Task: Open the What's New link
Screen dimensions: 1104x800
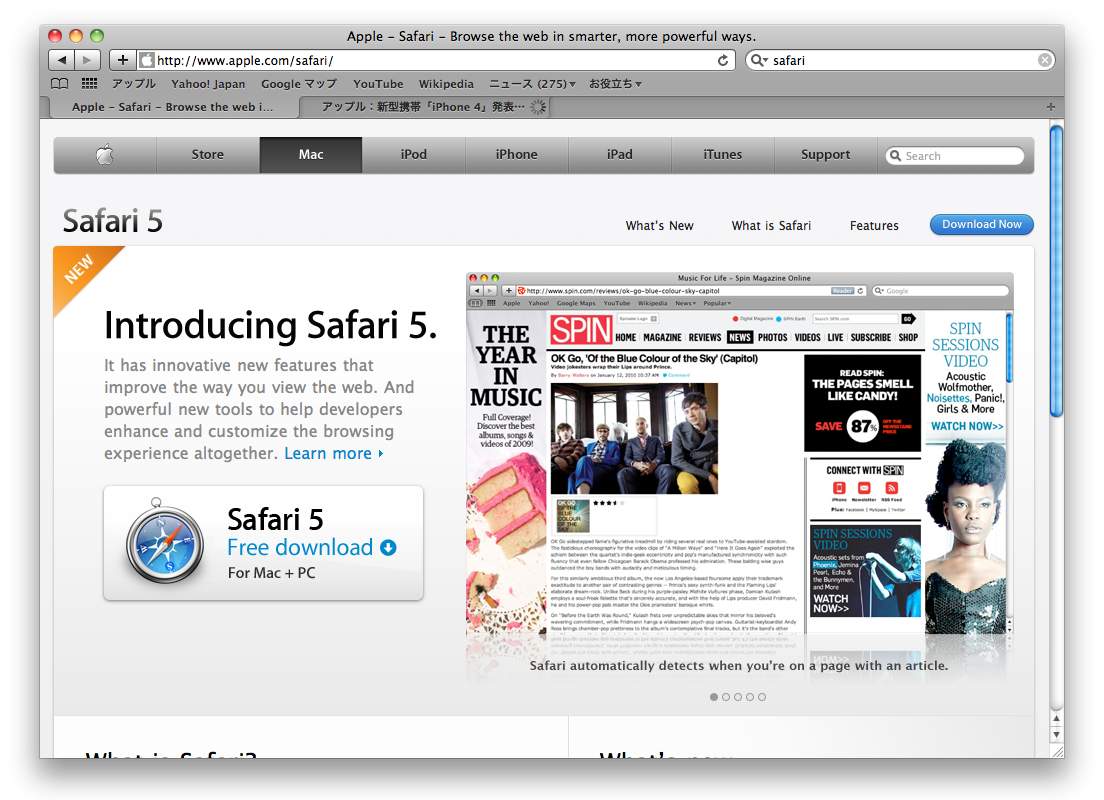Action: (x=660, y=226)
